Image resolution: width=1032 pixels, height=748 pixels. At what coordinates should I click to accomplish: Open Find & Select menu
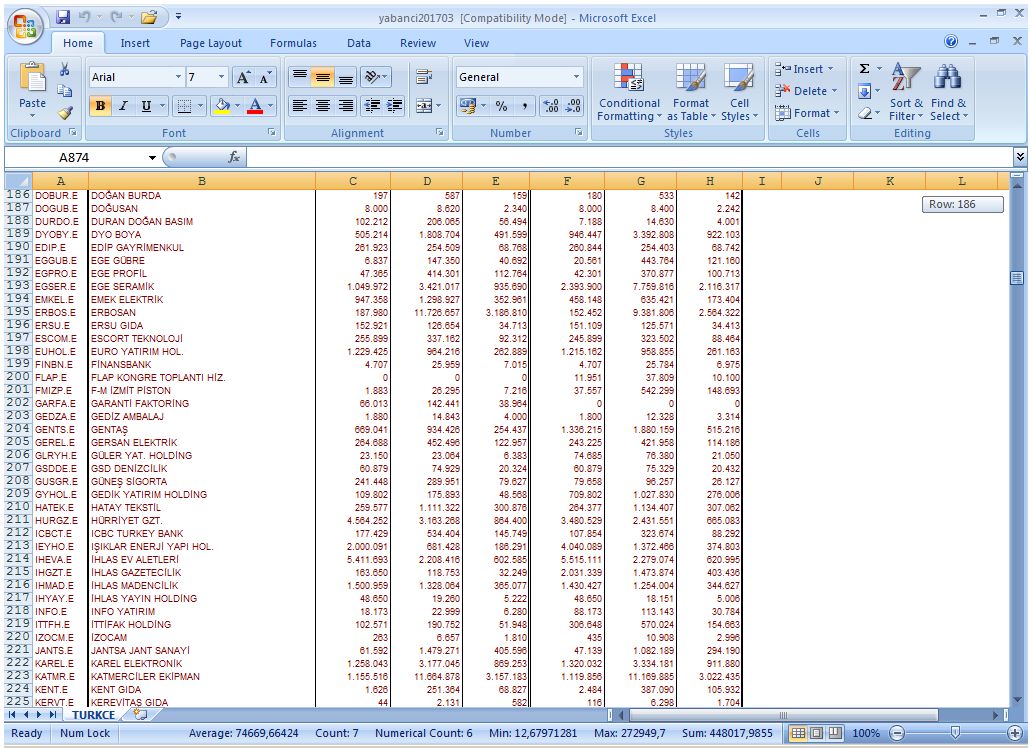point(948,92)
